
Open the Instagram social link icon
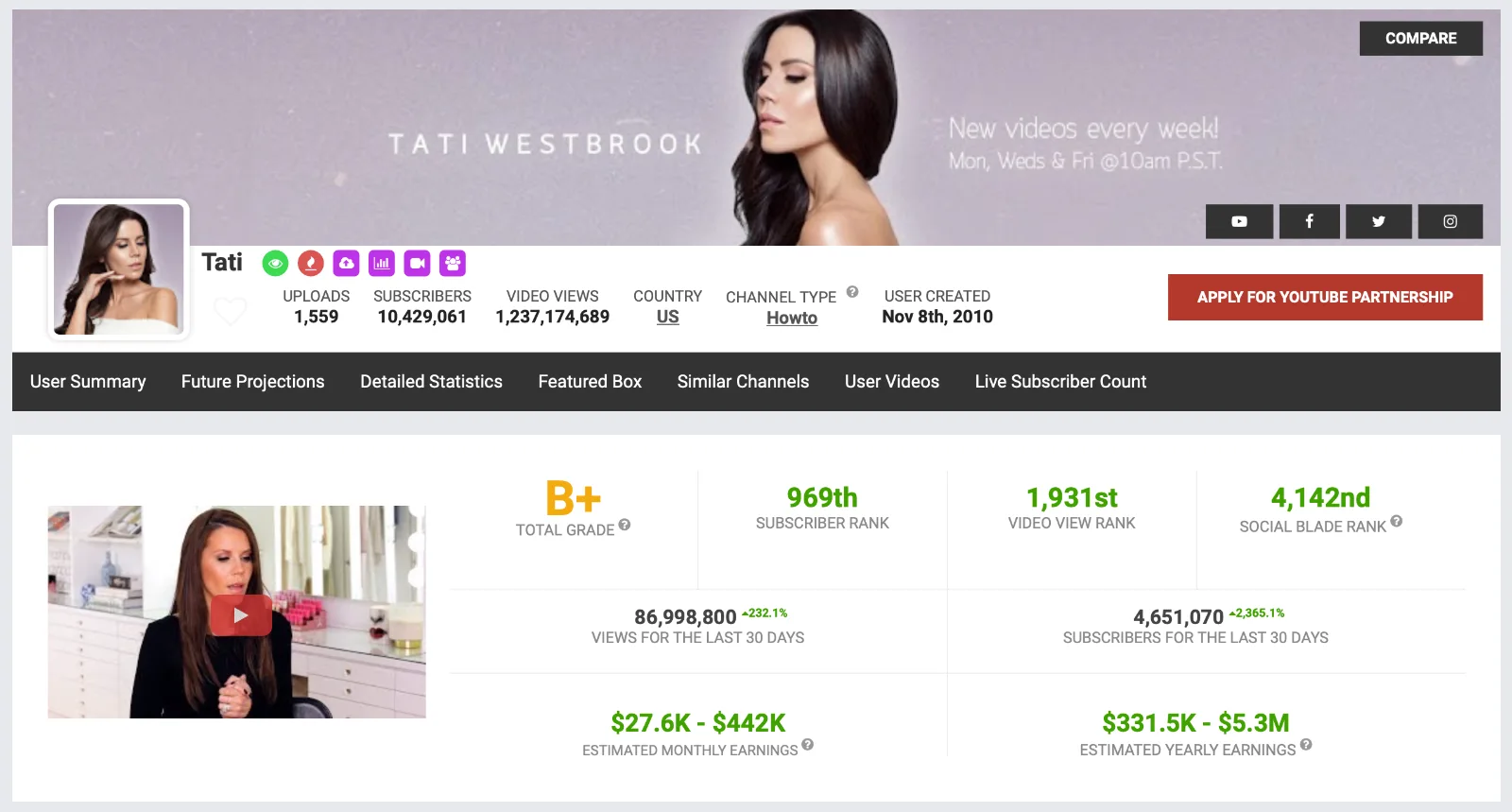(x=1450, y=221)
